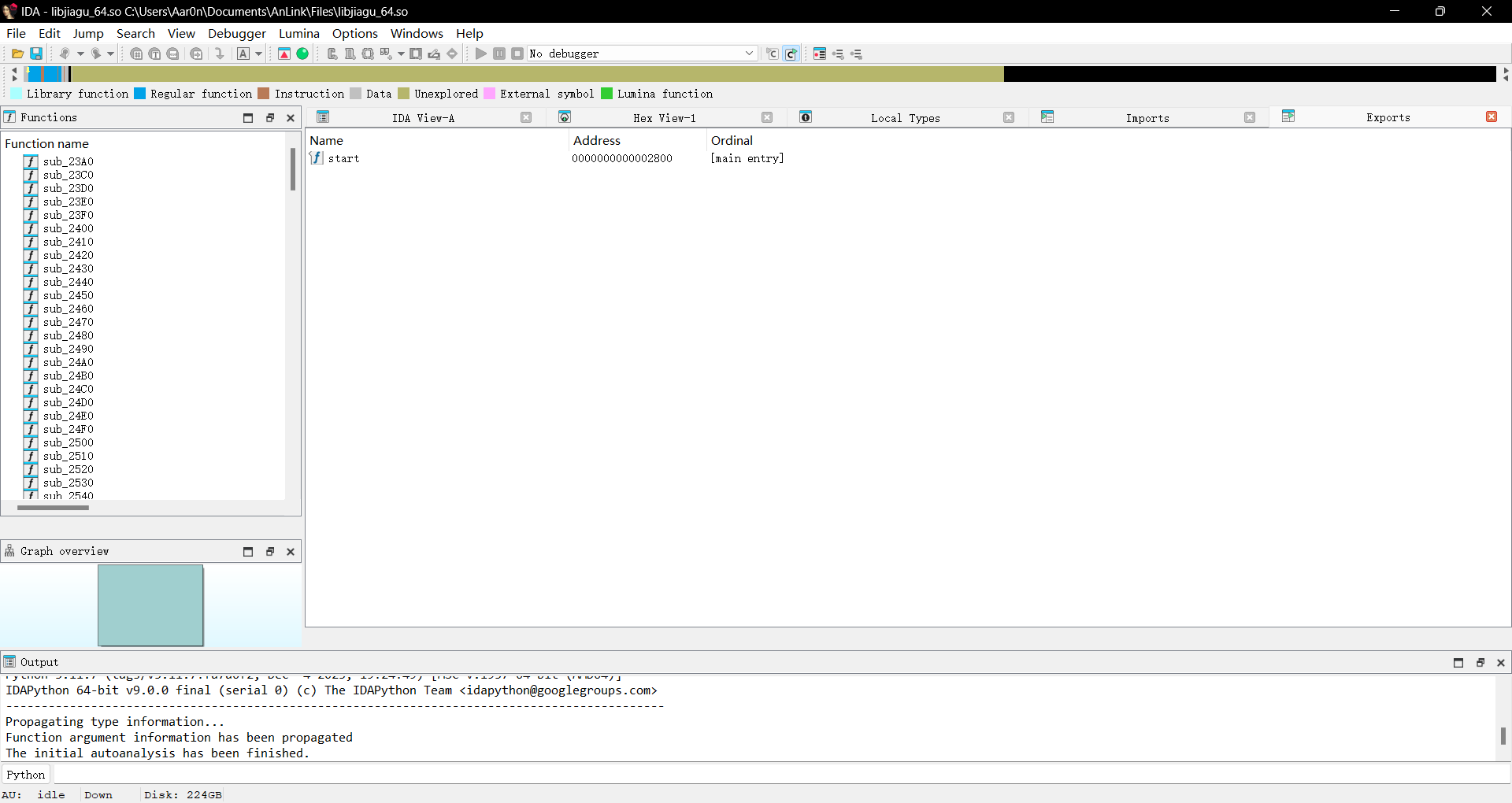The height and width of the screenshot is (803, 1512).
Task: Switch to the Imports tab
Action: [x=1147, y=118]
